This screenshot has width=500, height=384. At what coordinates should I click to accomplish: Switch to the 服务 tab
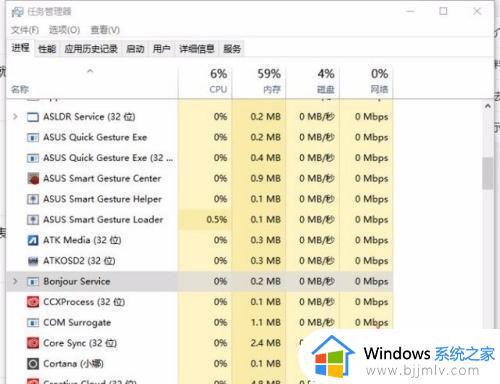click(x=232, y=49)
